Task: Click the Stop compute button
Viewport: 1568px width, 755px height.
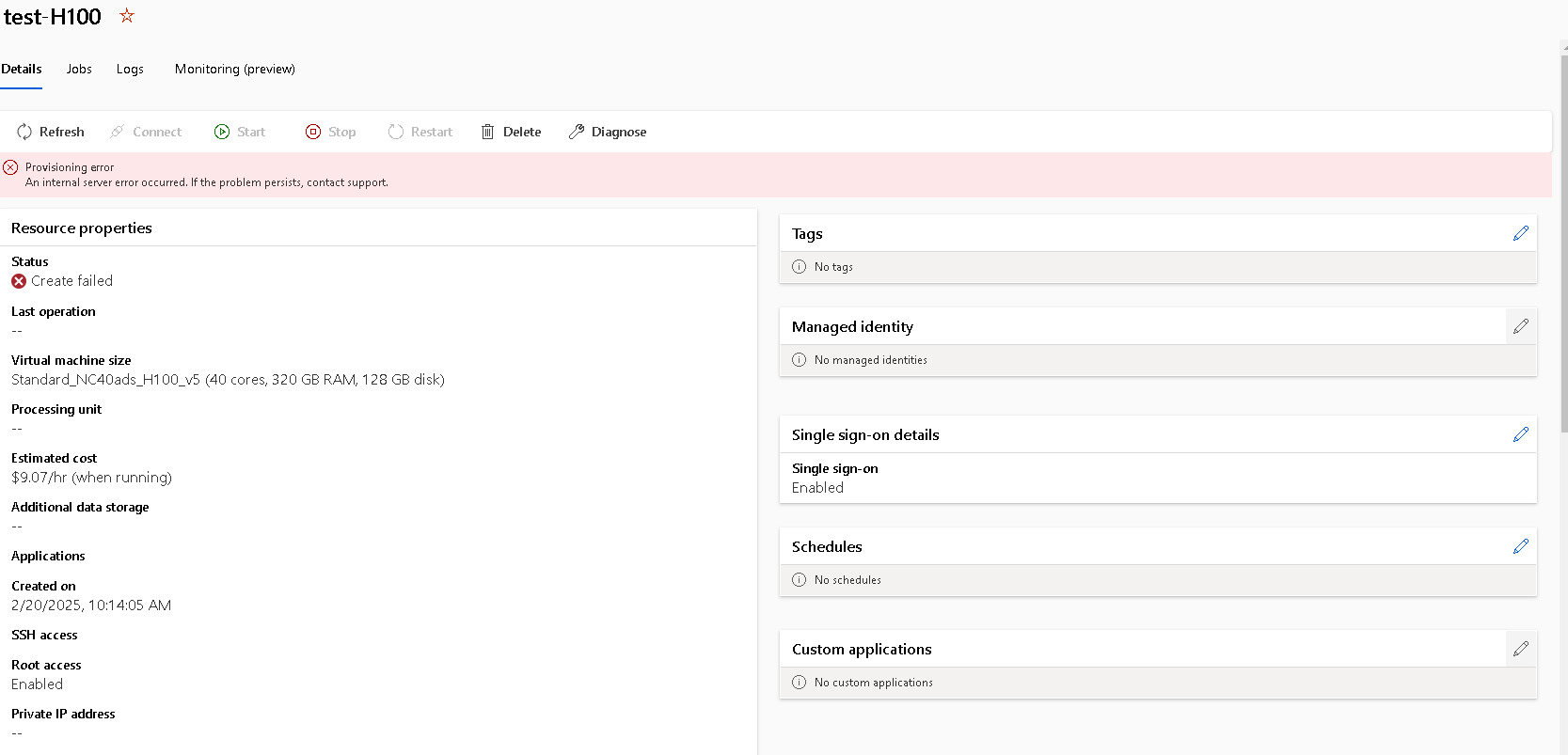Action: (331, 132)
